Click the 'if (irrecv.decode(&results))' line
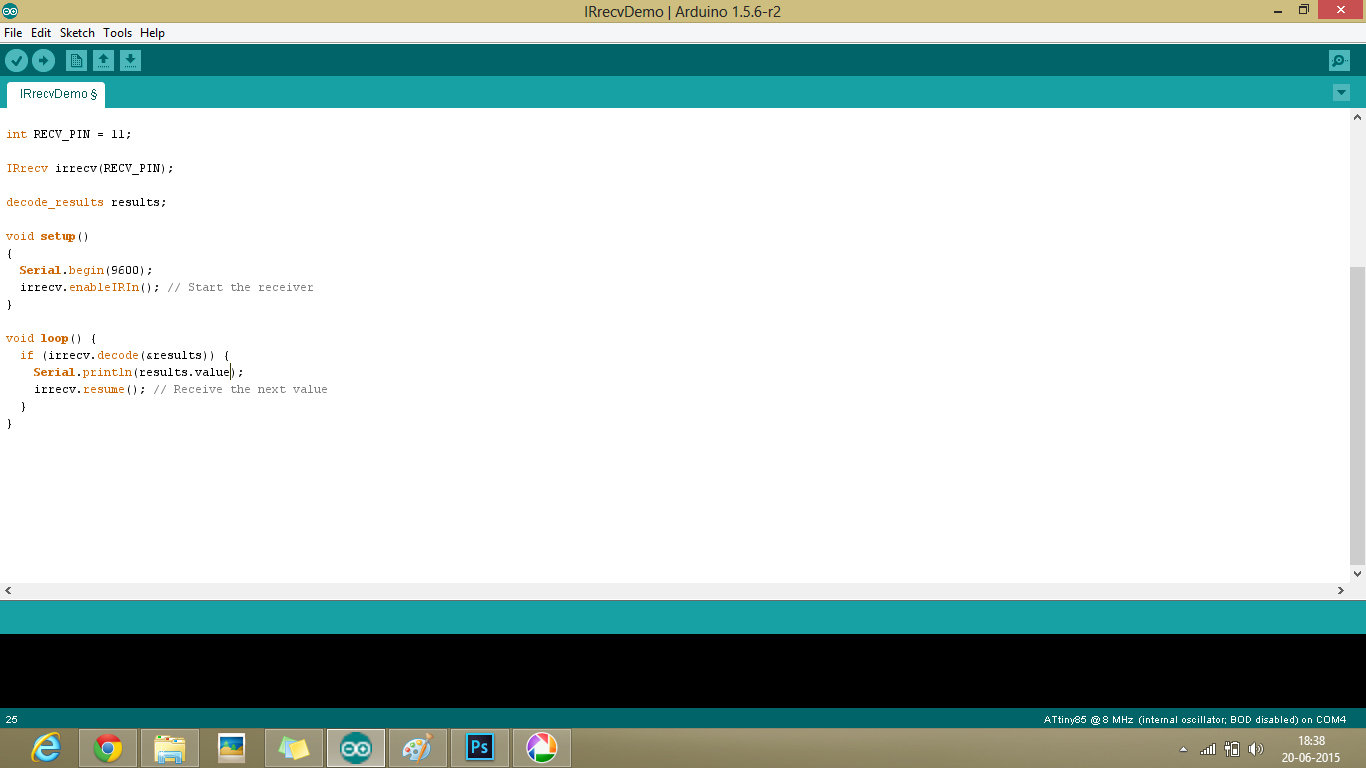 [x=125, y=355]
